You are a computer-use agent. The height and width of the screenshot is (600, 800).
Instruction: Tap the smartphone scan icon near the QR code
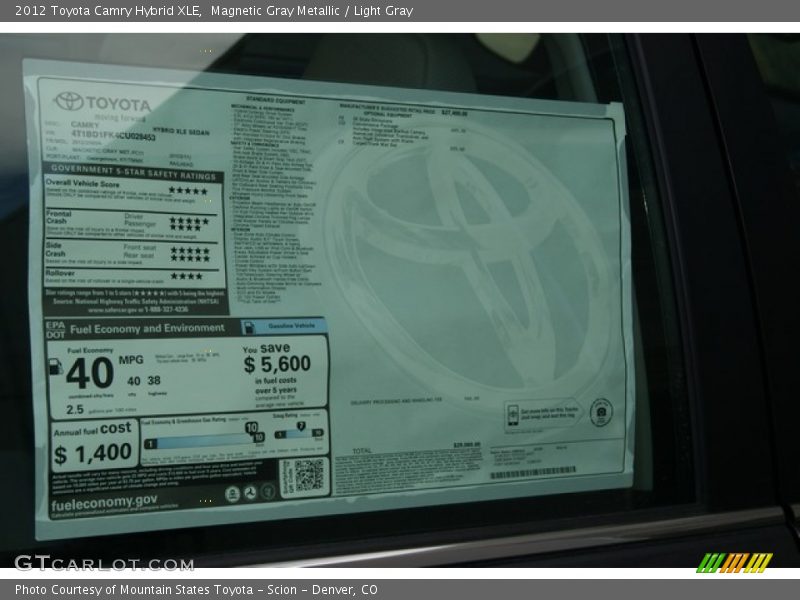point(514,415)
